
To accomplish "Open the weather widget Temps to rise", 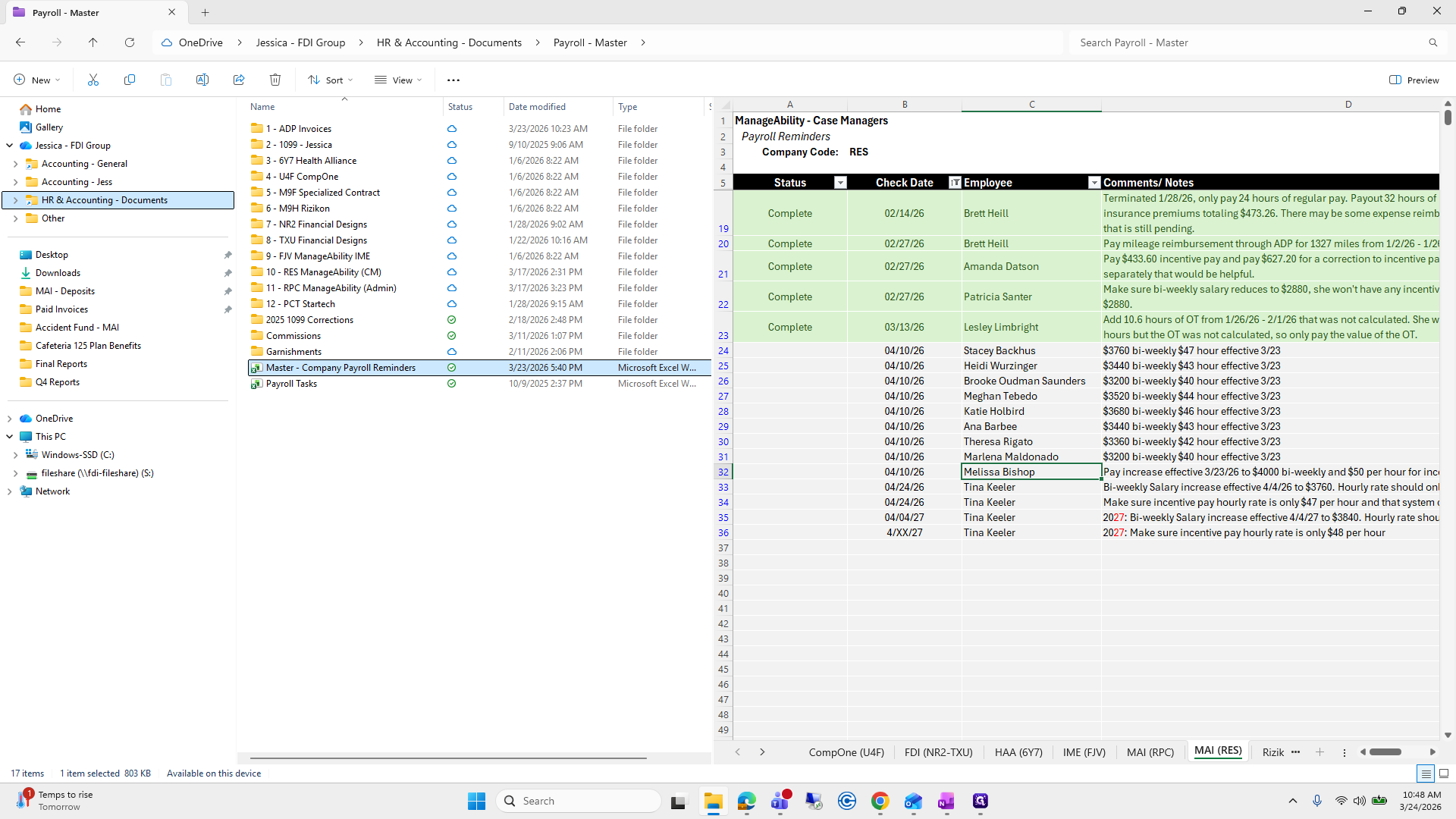I will [55, 801].
